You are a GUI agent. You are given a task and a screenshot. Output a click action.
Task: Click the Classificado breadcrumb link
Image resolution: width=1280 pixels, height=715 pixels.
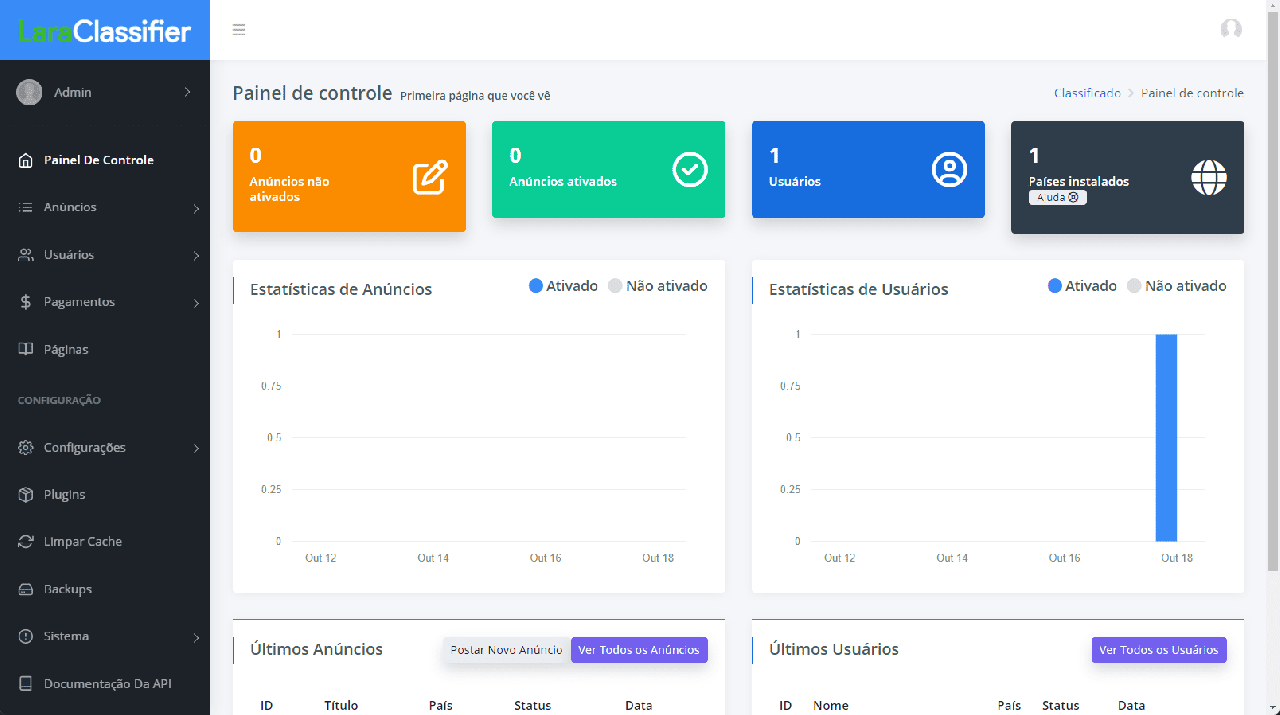coord(1087,93)
